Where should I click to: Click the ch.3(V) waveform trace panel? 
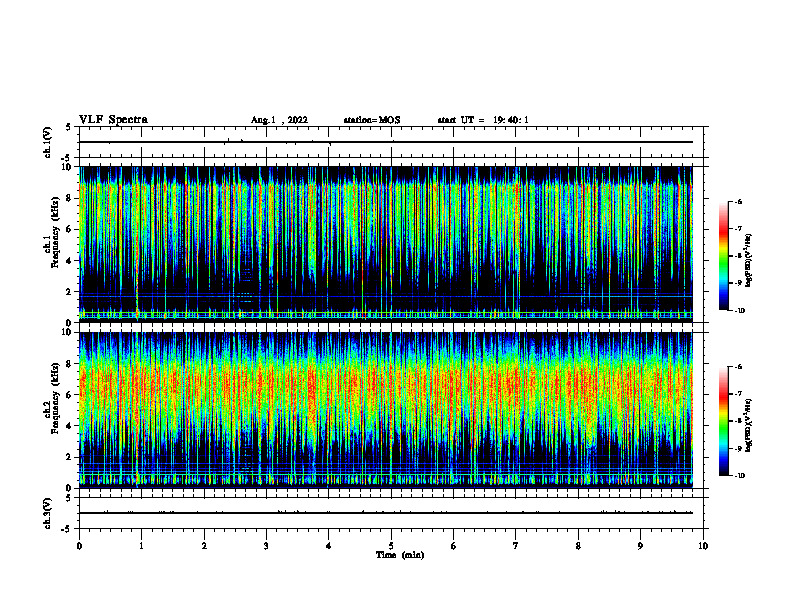point(391,513)
